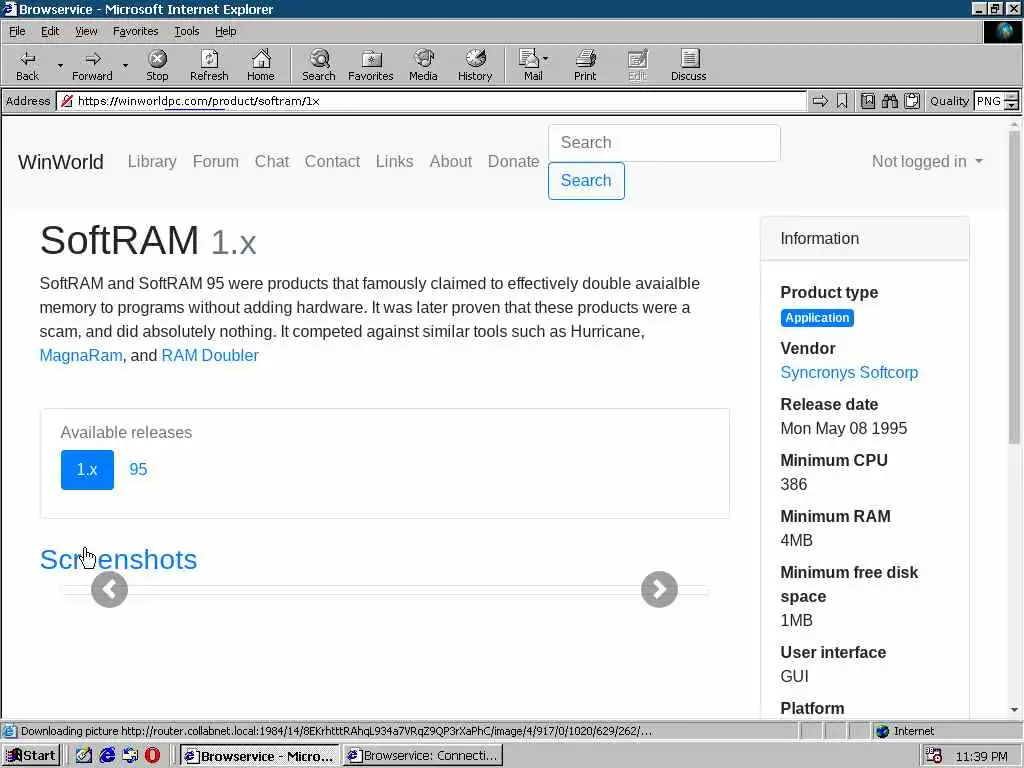Screen dimensions: 1024x768
Task: Launch Opera from quick launch
Action: pyautogui.click(x=152, y=756)
